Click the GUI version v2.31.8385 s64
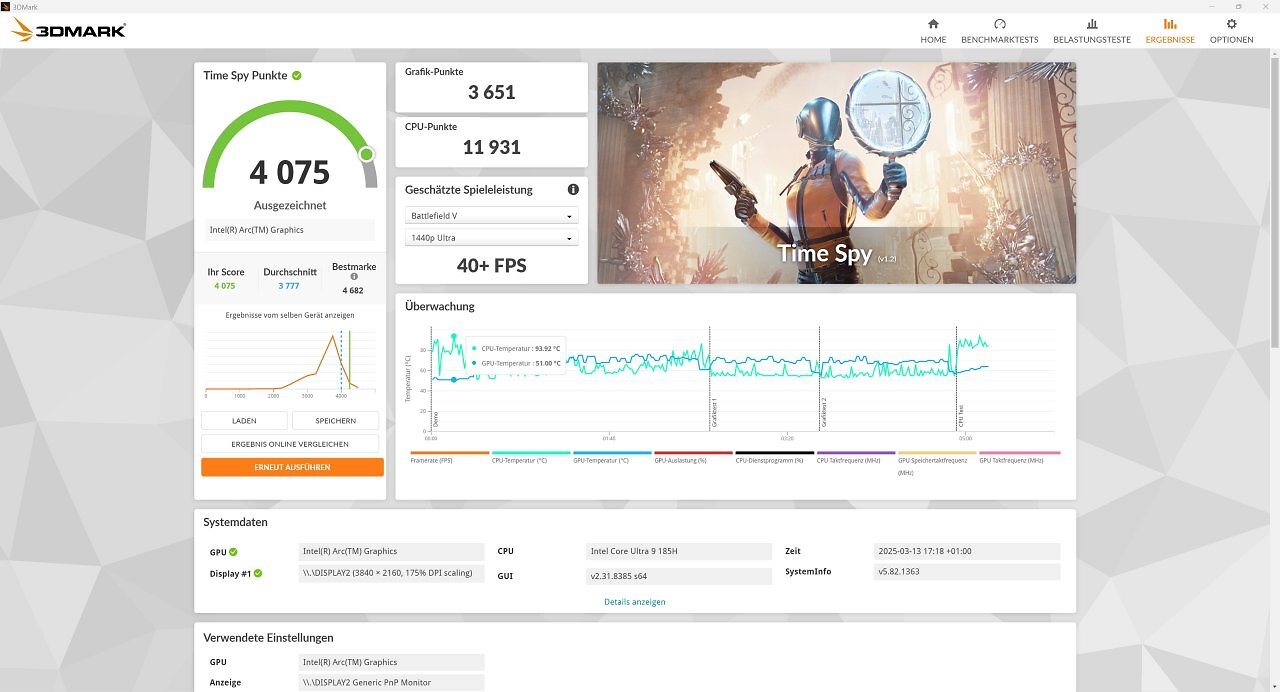Viewport: 1280px width, 692px height. [x=679, y=576]
